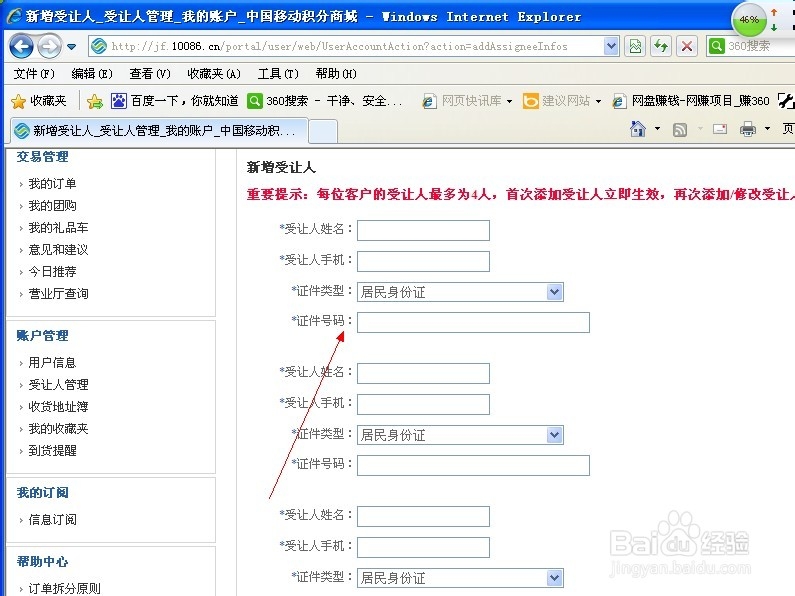Open the 360搜索 bookmark in favorites bar
This screenshot has width=795, height=596.
click(x=325, y=101)
